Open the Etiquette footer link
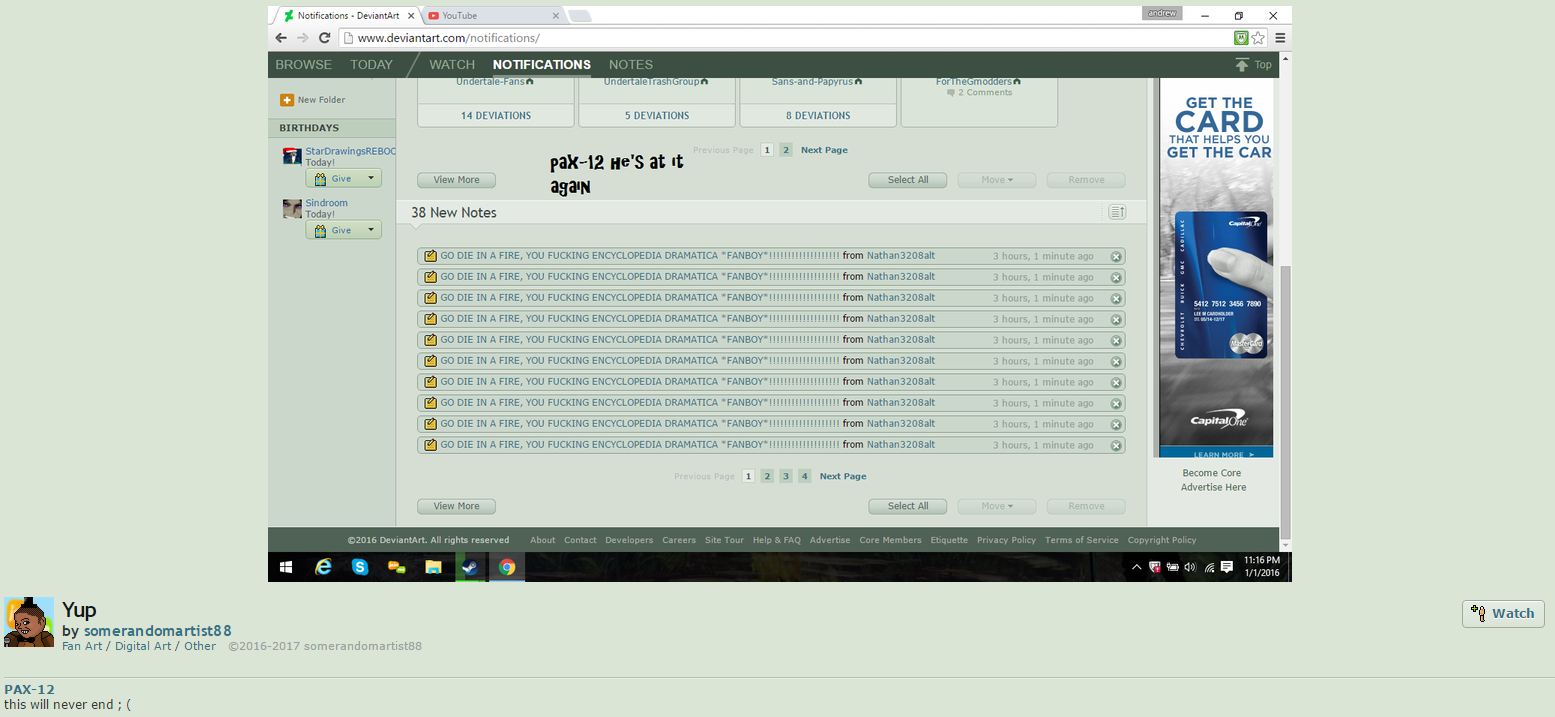 [949, 540]
